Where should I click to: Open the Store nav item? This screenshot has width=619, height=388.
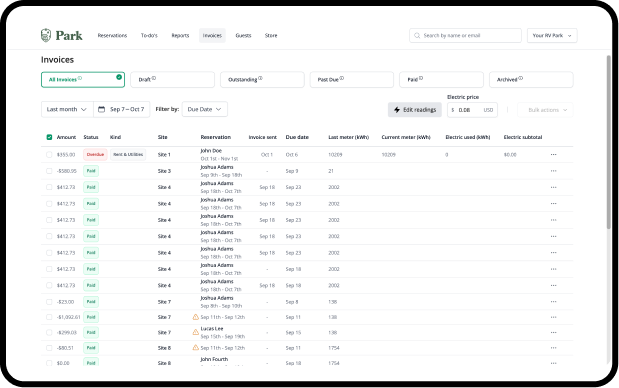[271, 36]
